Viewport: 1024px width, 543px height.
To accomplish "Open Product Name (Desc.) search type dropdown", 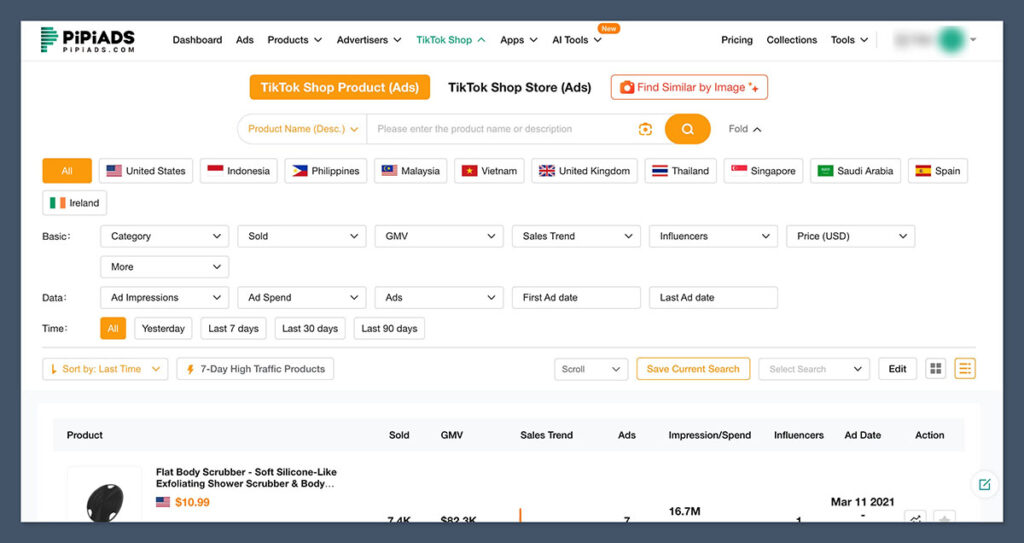I will pos(302,129).
